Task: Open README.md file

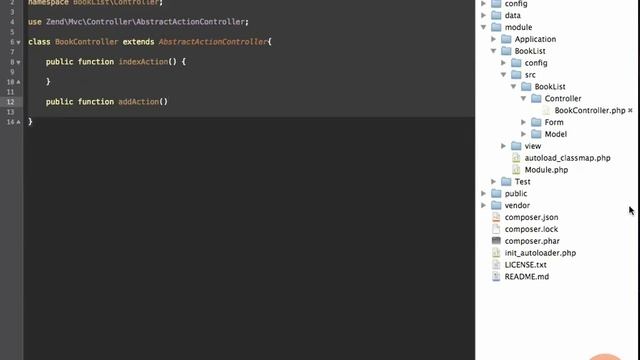Action: (x=527, y=276)
